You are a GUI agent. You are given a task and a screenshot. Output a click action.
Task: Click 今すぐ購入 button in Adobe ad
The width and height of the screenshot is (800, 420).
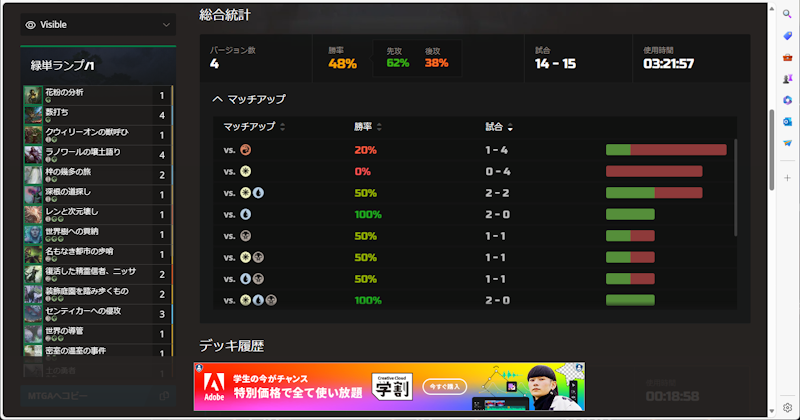point(447,385)
